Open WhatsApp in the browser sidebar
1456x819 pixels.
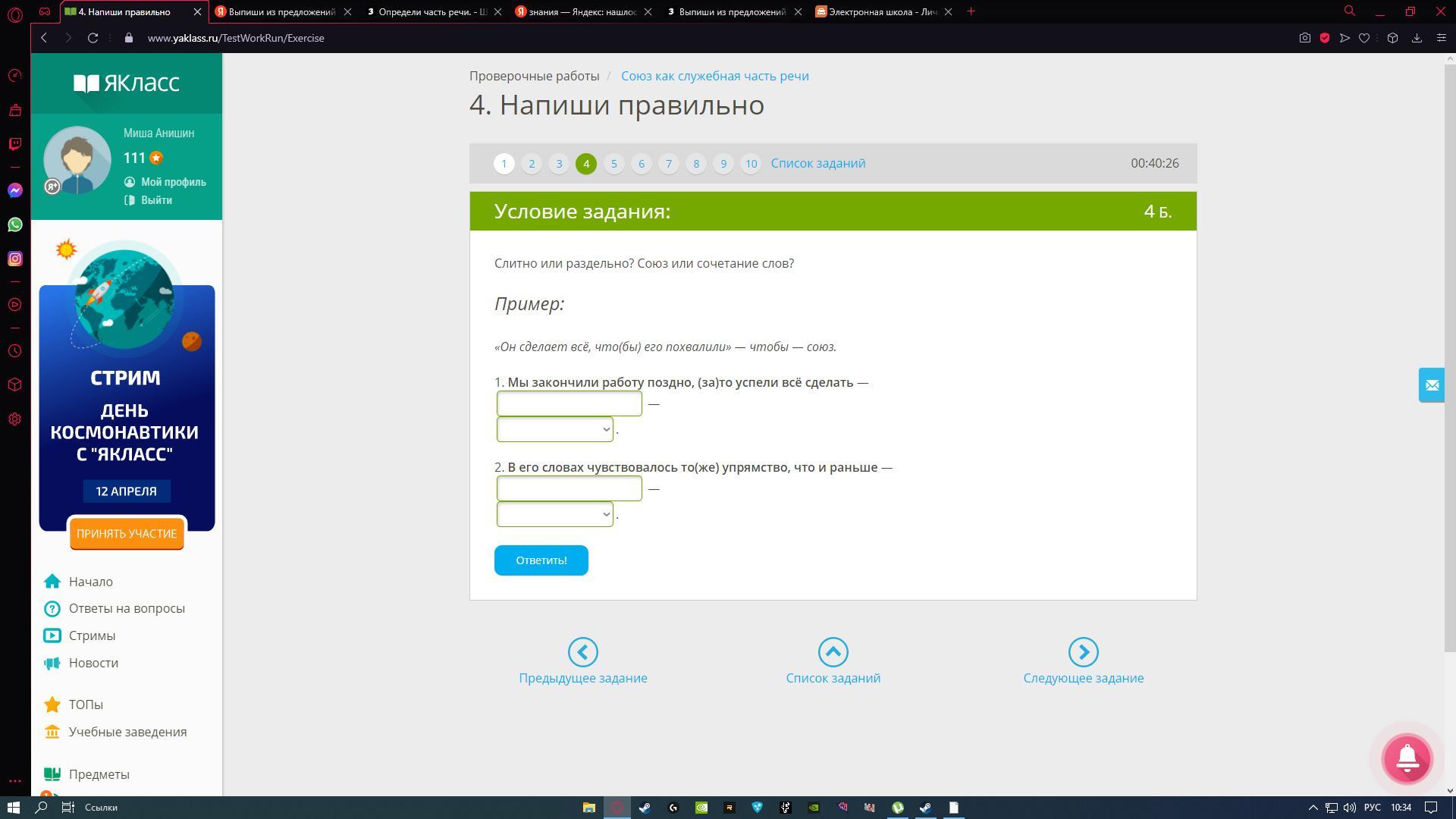(x=15, y=224)
